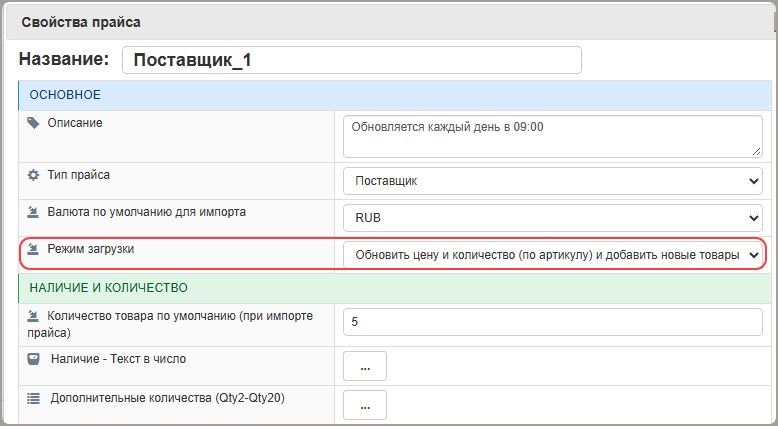Open the Дополнительные количества (Qty2-Qty20) ellipsis button
Viewport: 778px width, 426px height.
(x=365, y=405)
